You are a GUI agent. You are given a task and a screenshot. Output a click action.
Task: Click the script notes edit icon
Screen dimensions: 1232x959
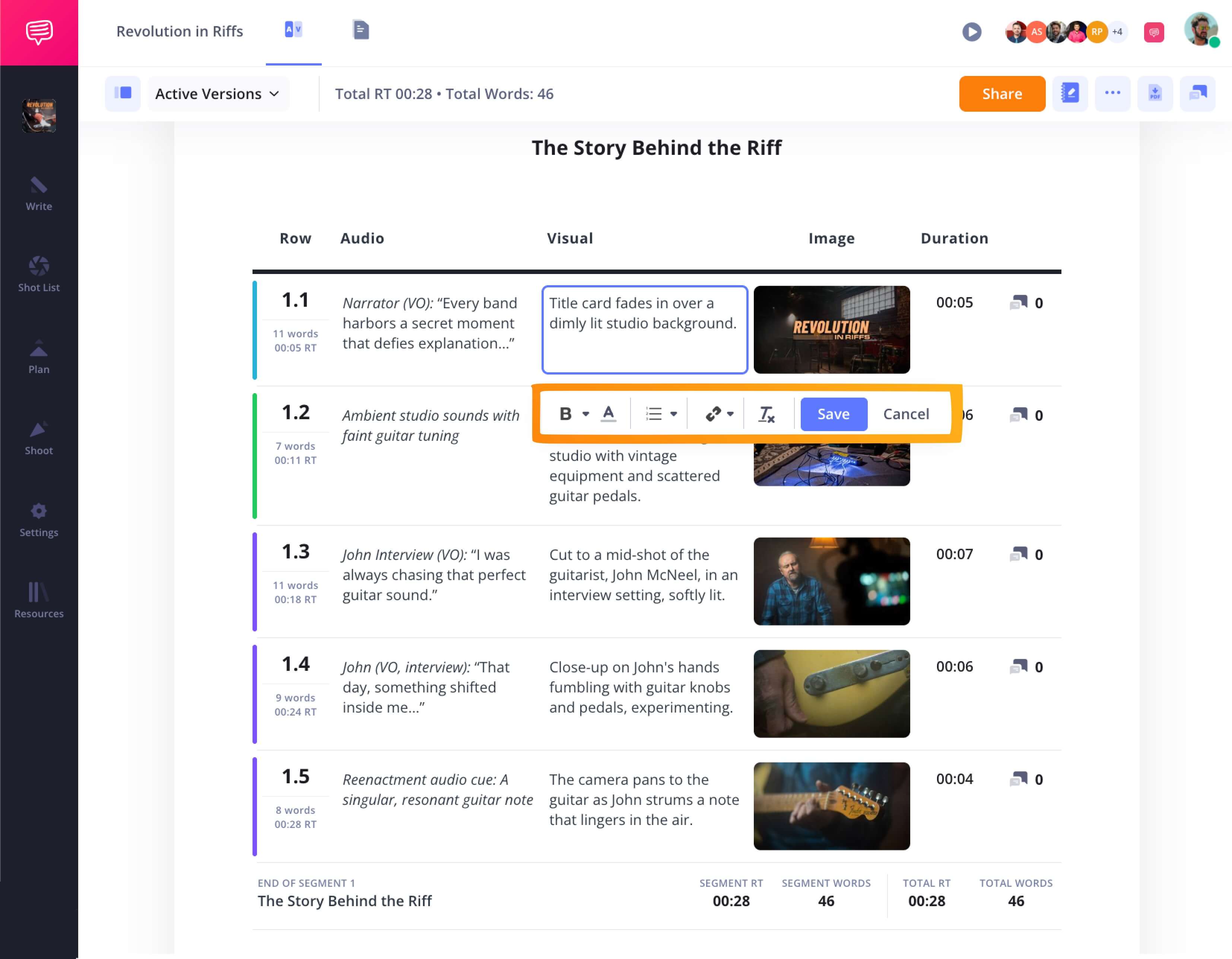(x=1070, y=93)
